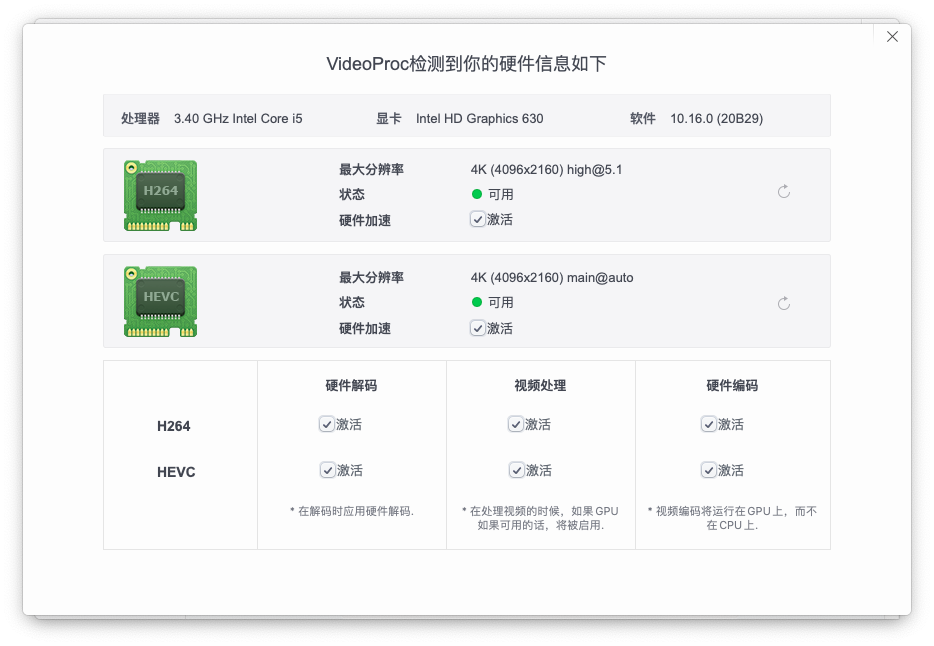This screenshot has height=646, width=934.
Task: Click software version 10.16.0 (20B29)
Action: 717,118
